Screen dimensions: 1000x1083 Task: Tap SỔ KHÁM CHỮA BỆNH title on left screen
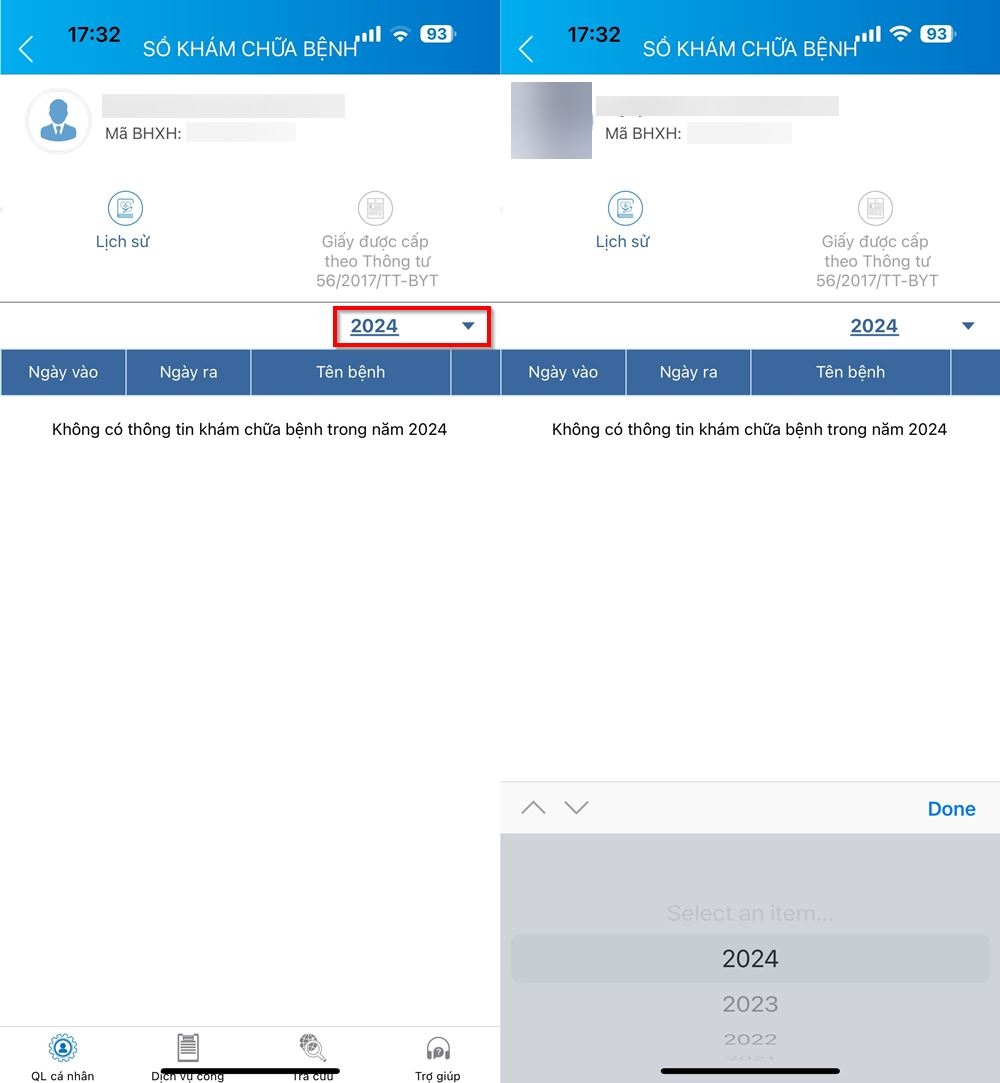pos(250,48)
